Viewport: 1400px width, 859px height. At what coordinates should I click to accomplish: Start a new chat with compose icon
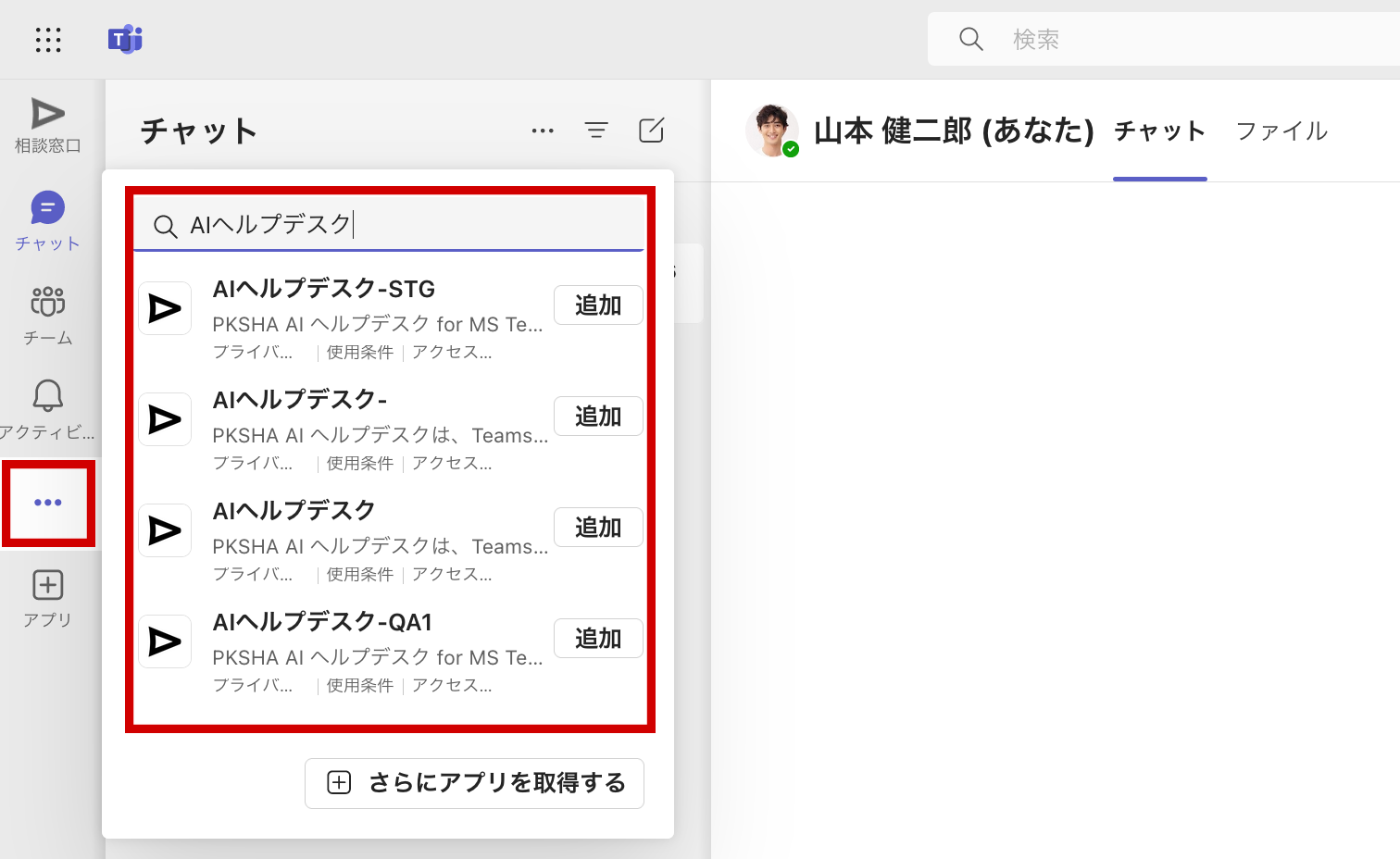pos(652,131)
